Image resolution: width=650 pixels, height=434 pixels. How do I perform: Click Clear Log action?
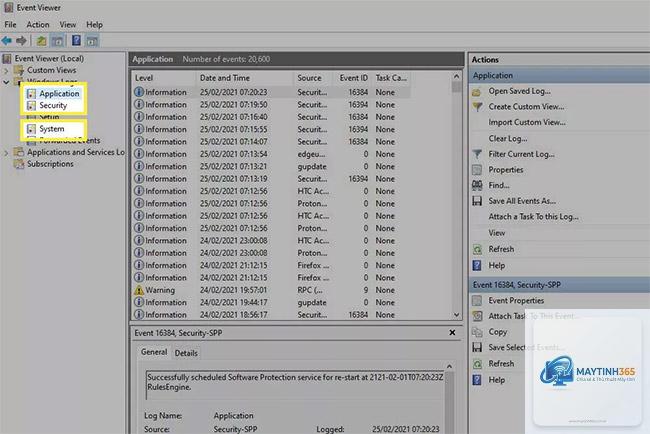(x=508, y=138)
